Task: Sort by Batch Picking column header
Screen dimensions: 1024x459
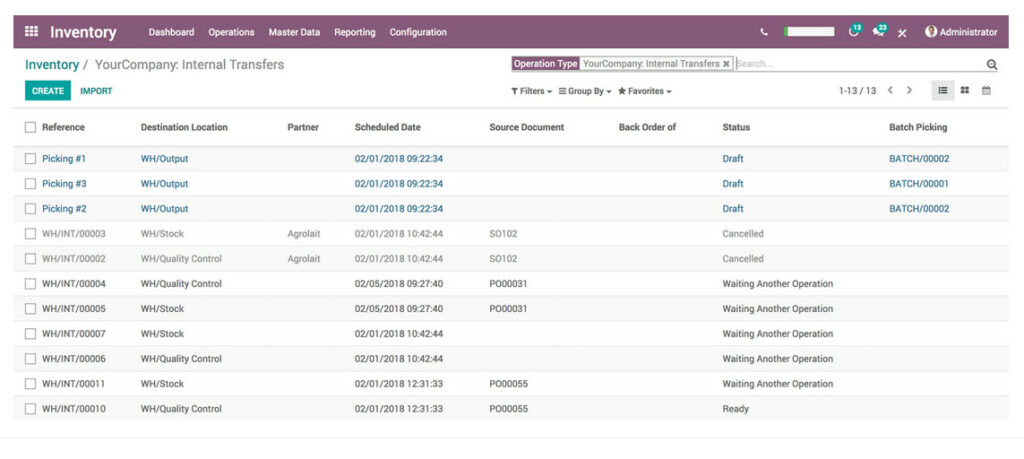Action: pyautogui.click(x=918, y=127)
